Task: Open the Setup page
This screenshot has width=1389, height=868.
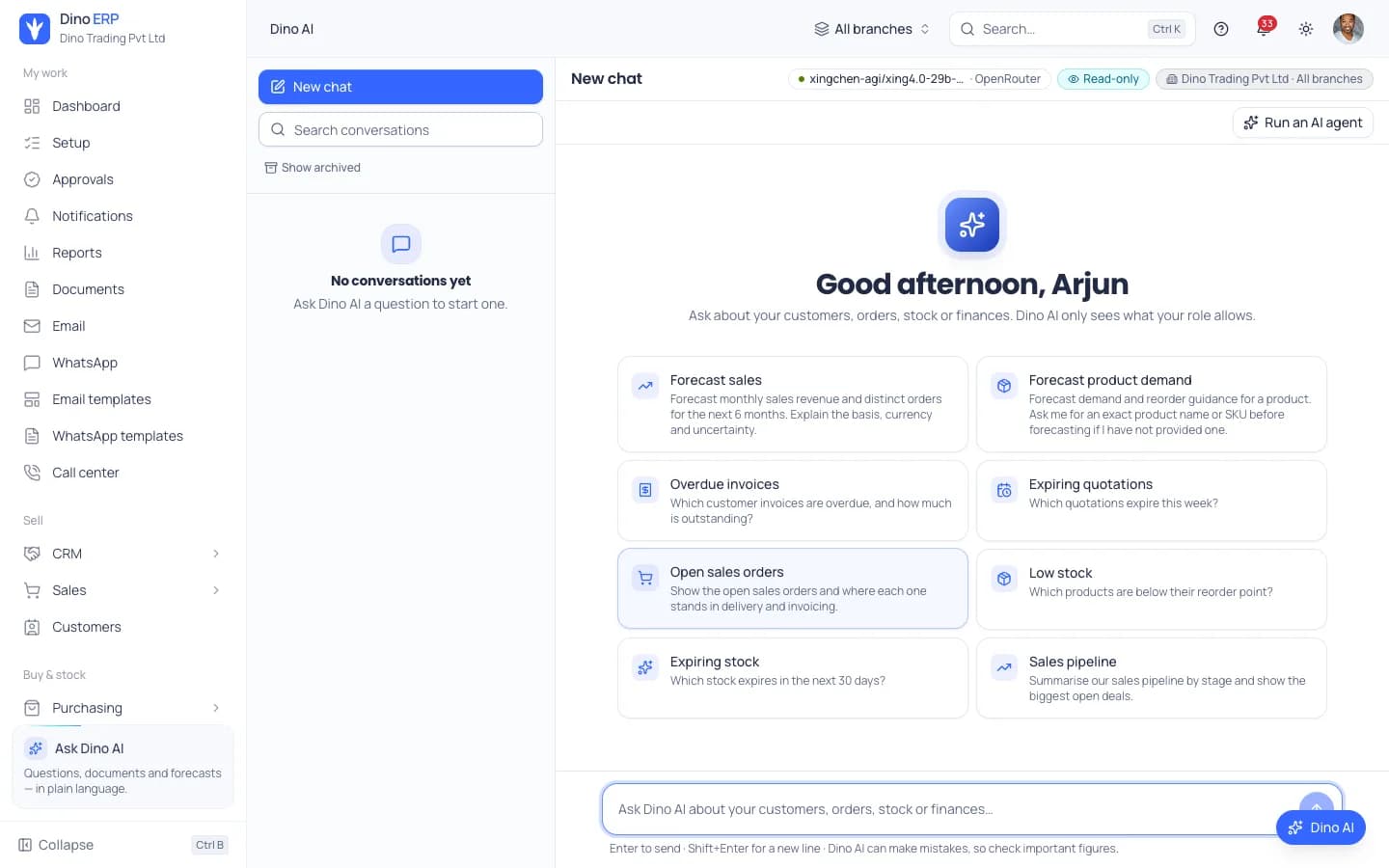Action: 123,143
